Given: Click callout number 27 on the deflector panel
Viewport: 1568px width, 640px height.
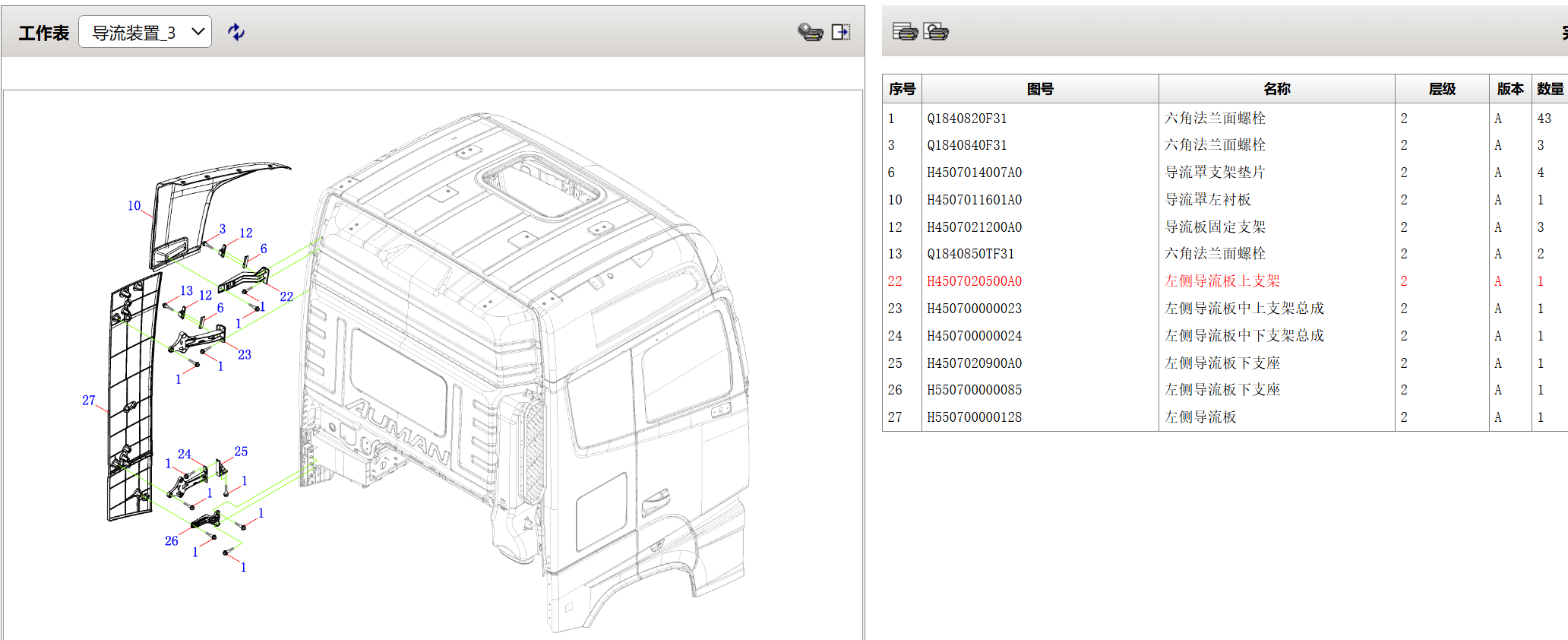Looking at the screenshot, I should coord(89,400).
